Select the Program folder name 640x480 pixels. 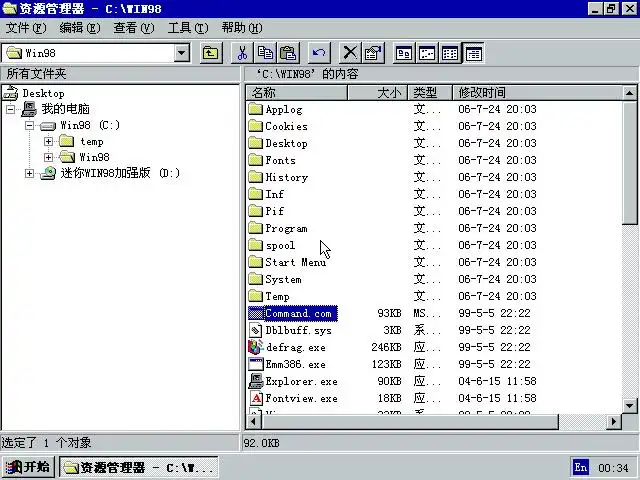point(286,228)
